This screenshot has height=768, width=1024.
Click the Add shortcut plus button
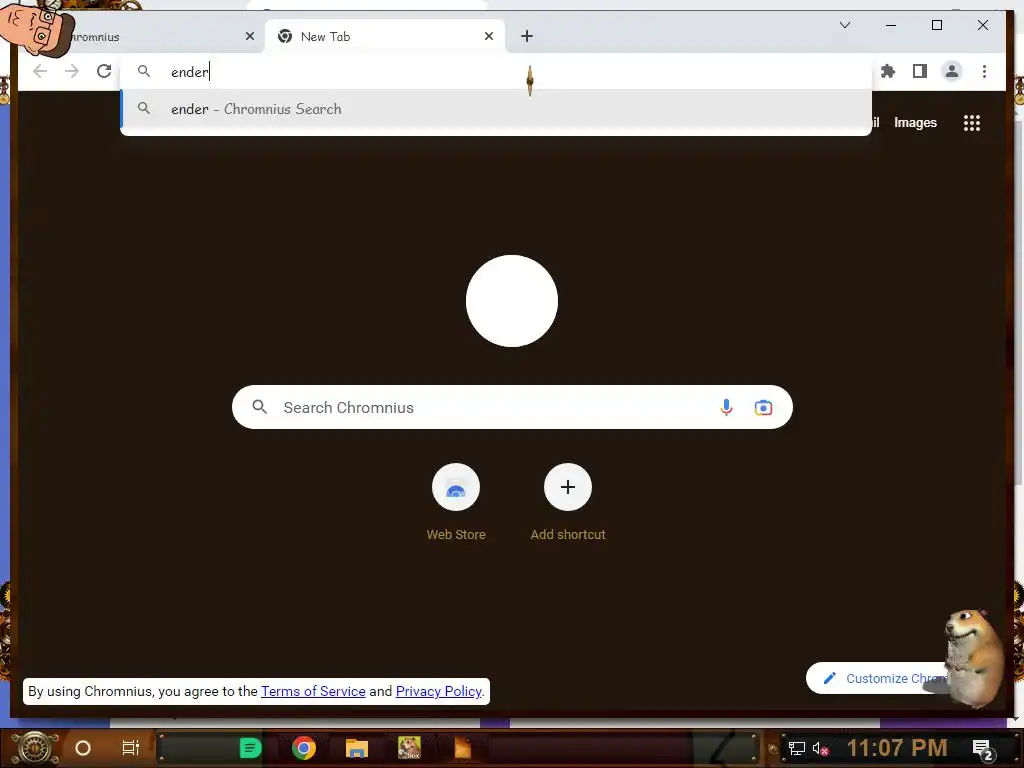pyautogui.click(x=568, y=487)
